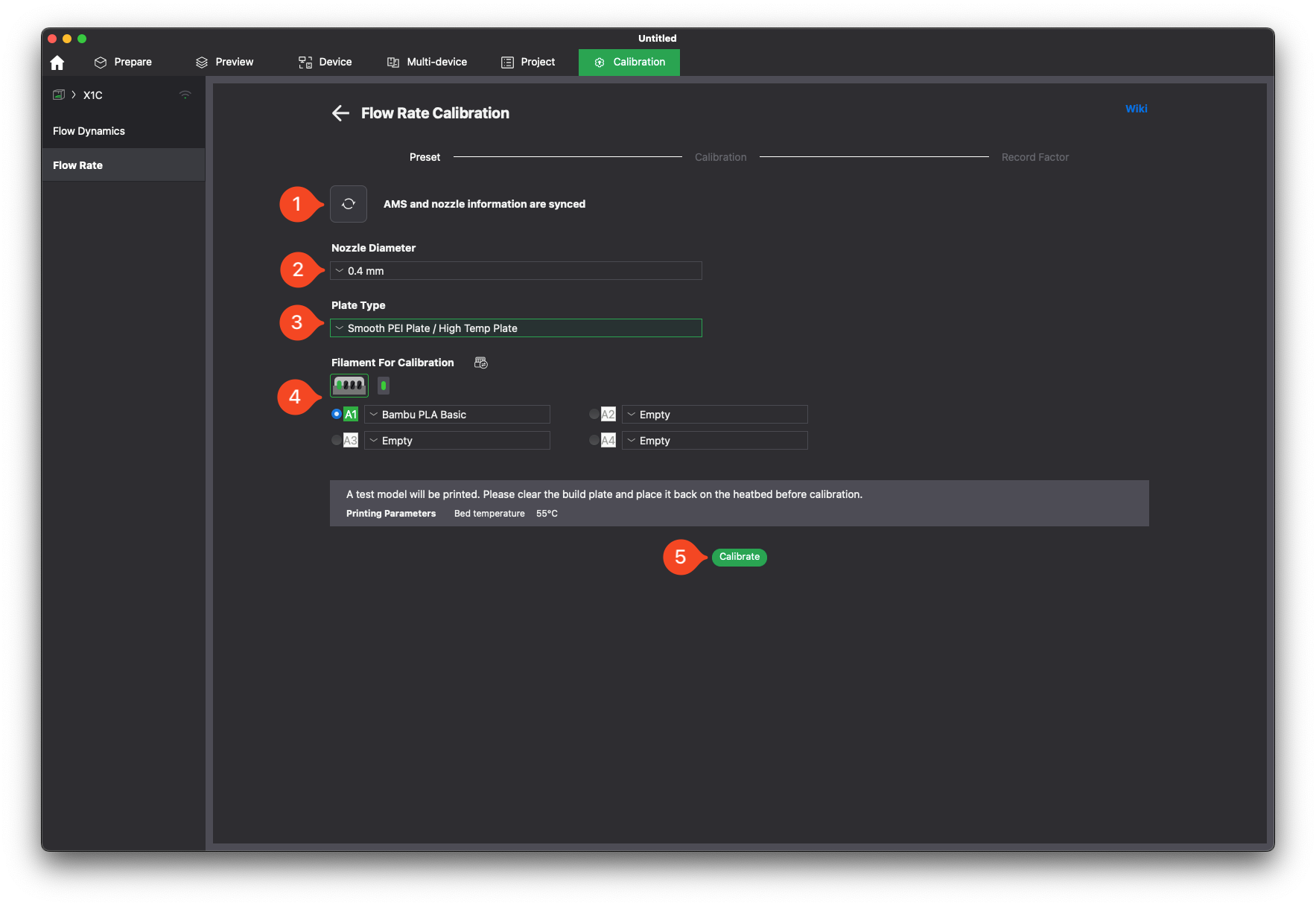Select the A1 filament radio button
Viewport: 1316px width, 906px height.
coord(337,414)
